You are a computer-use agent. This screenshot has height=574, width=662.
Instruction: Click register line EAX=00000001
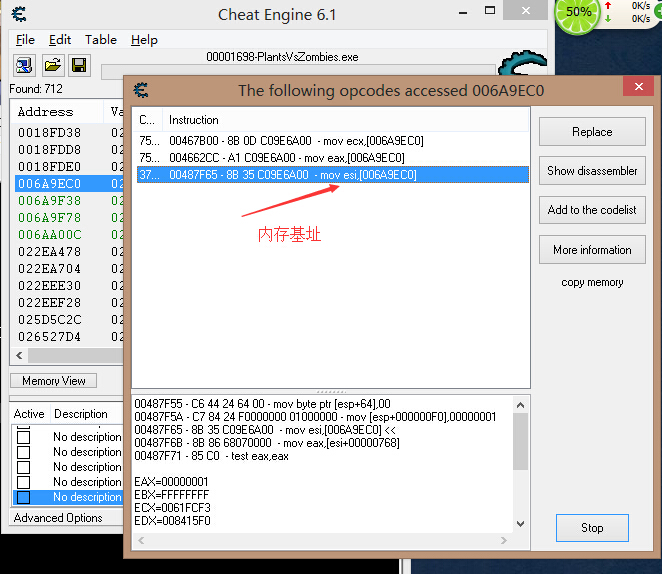pos(171,482)
